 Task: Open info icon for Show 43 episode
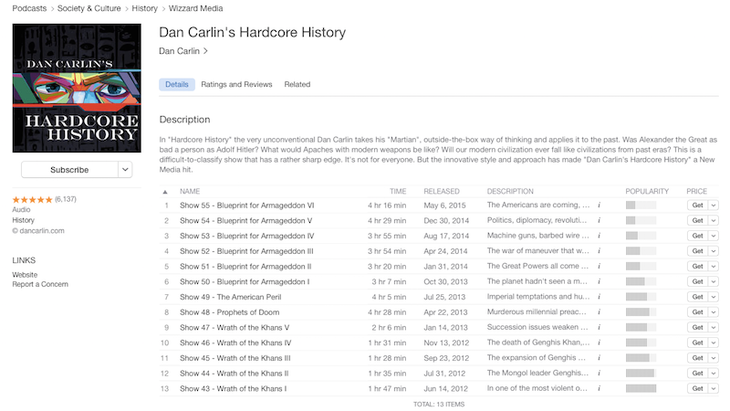point(599,388)
